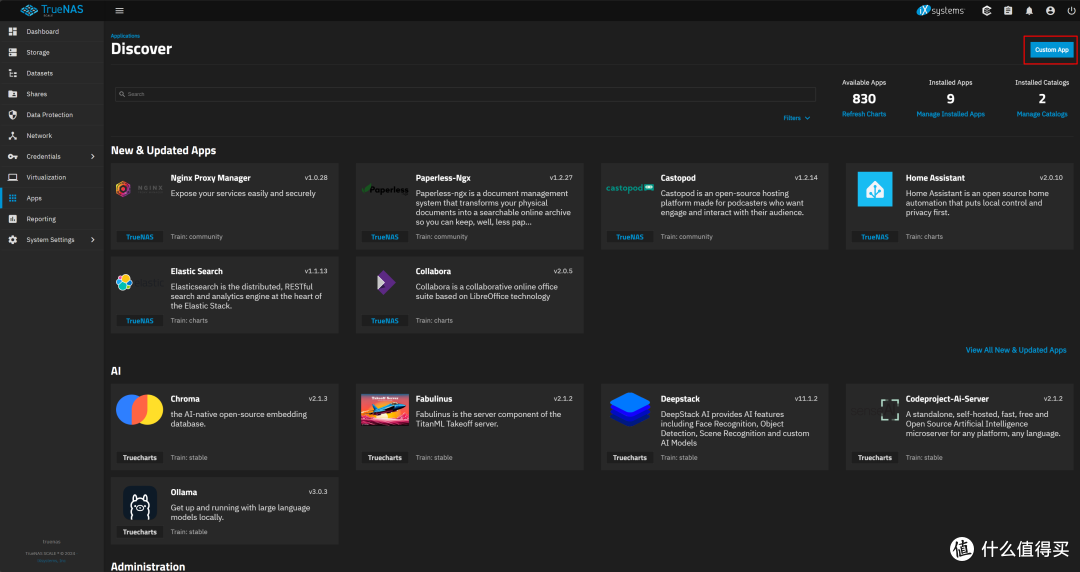Click the Dashboard sidebar icon
Image resolution: width=1080 pixels, height=572 pixels.
tap(12, 32)
